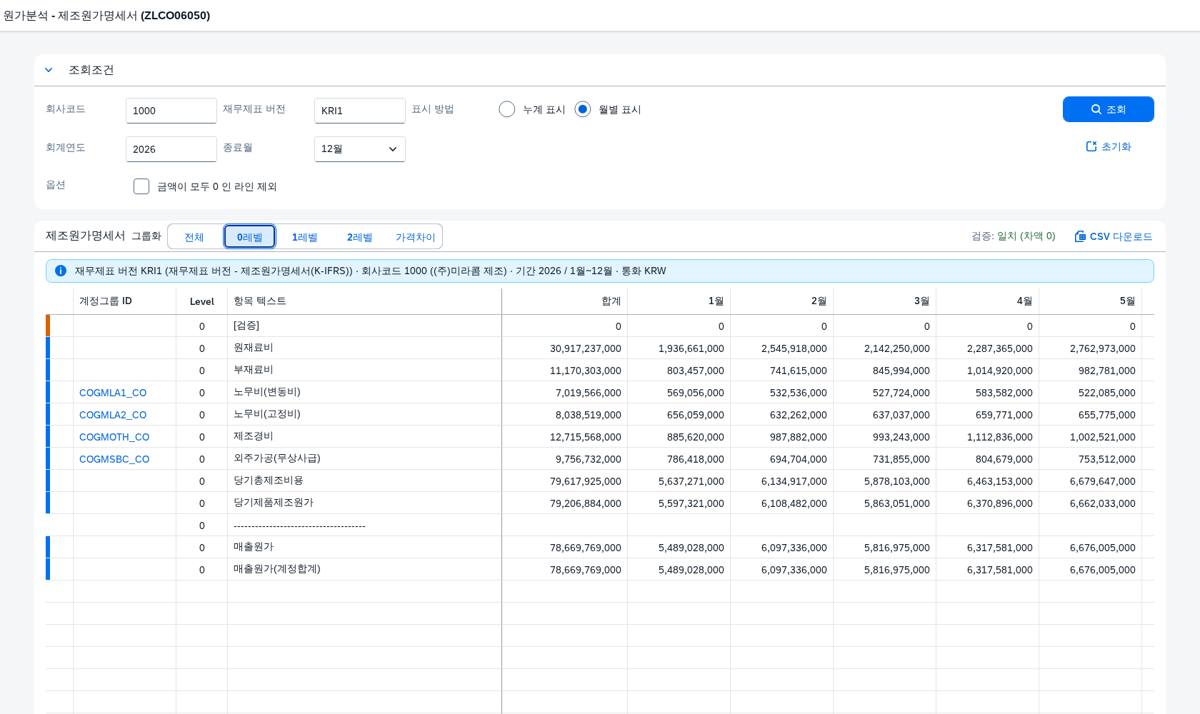Select the 매출원가(계정합계) row text
1200x714 pixels.
[x=277, y=569]
